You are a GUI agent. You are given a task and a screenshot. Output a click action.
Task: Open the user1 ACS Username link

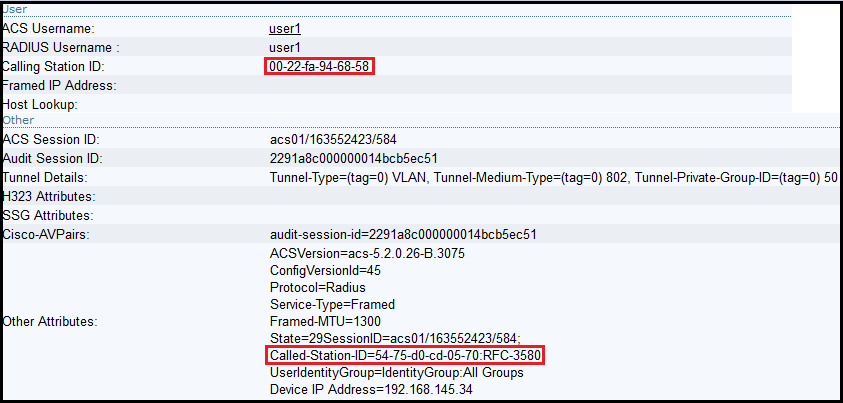click(x=285, y=28)
